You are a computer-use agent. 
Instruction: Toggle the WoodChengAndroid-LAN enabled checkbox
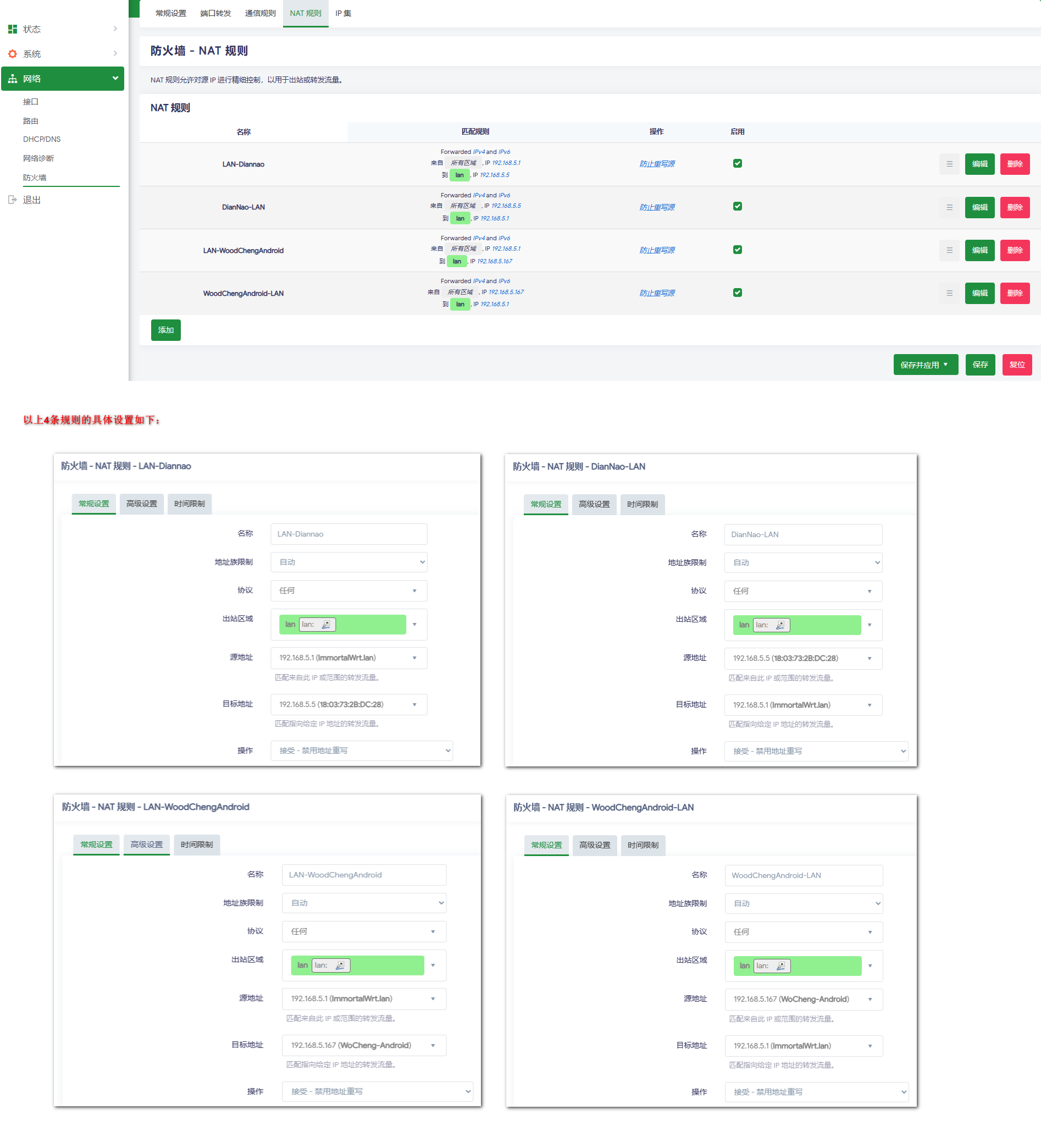coord(737,292)
